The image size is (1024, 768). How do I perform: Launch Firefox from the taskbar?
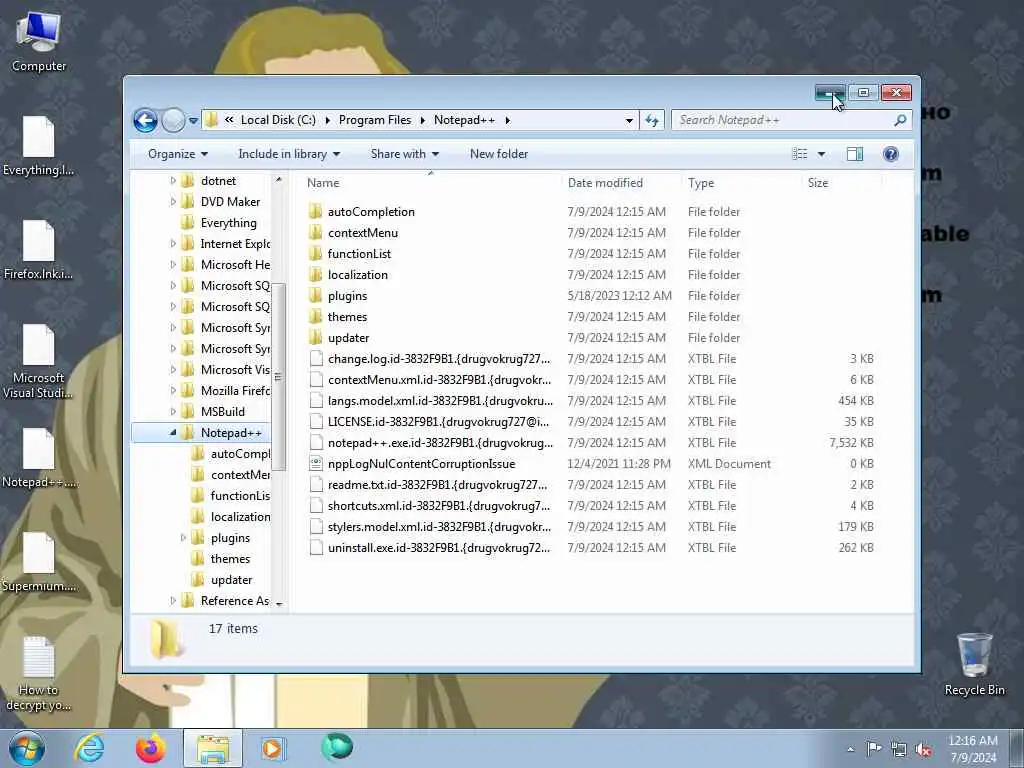pyautogui.click(x=151, y=748)
